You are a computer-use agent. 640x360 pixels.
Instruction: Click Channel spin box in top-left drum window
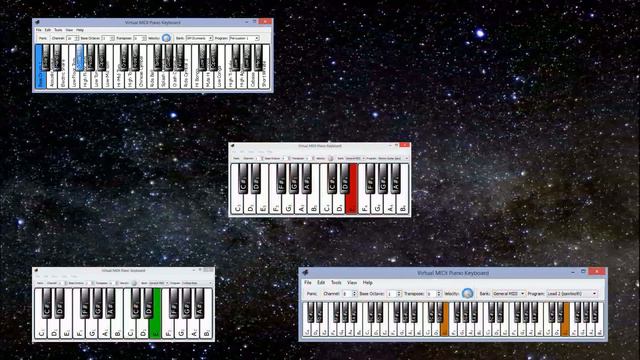click(x=72, y=38)
